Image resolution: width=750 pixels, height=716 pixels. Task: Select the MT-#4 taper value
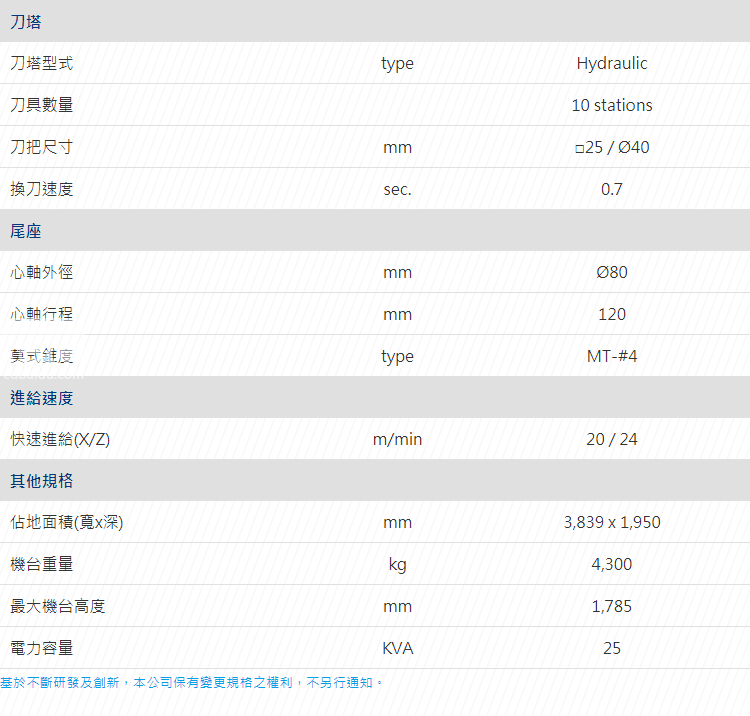611,356
